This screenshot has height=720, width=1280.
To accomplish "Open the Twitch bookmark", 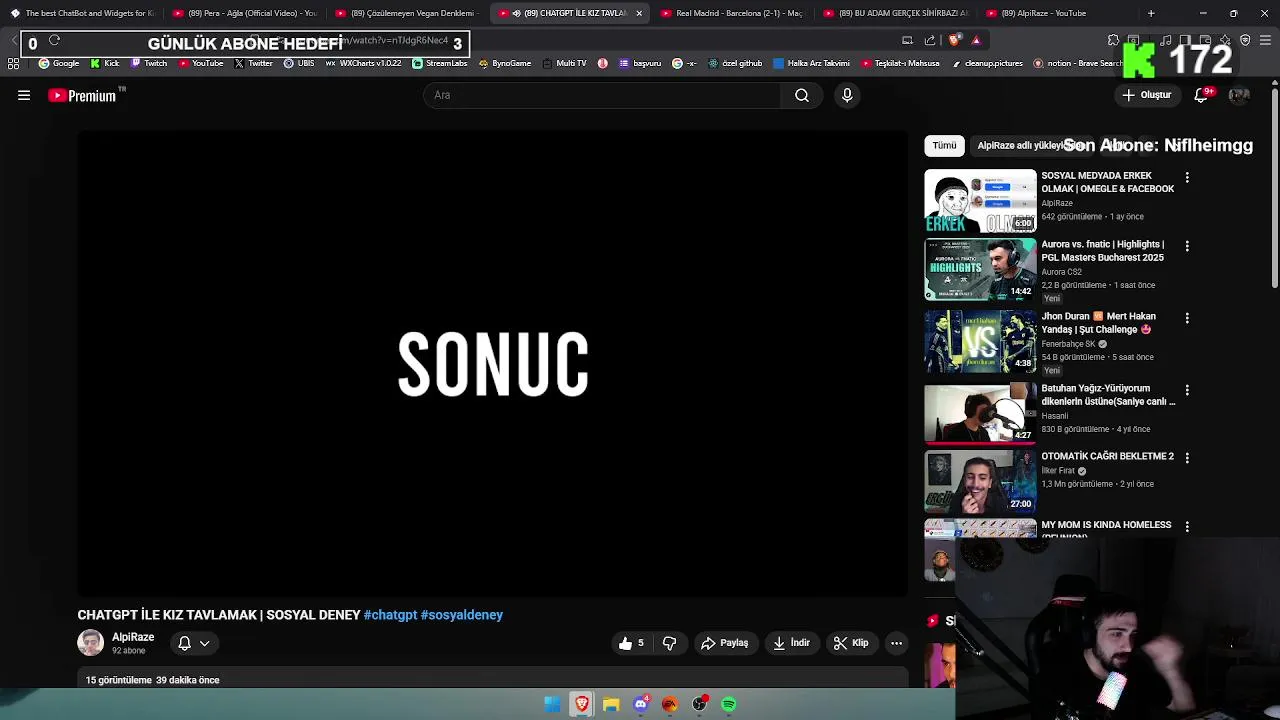I will pos(149,63).
